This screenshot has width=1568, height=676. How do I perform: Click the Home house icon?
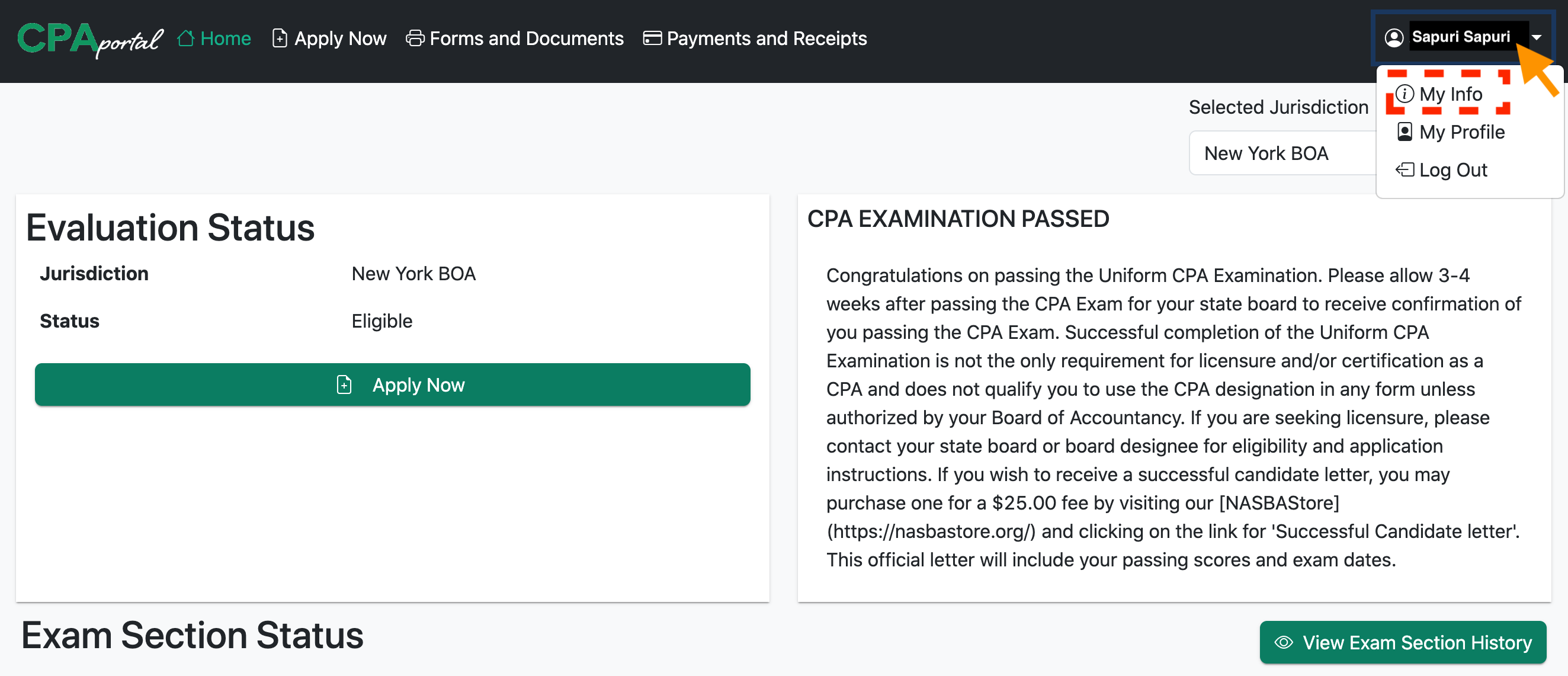(x=185, y=39)
